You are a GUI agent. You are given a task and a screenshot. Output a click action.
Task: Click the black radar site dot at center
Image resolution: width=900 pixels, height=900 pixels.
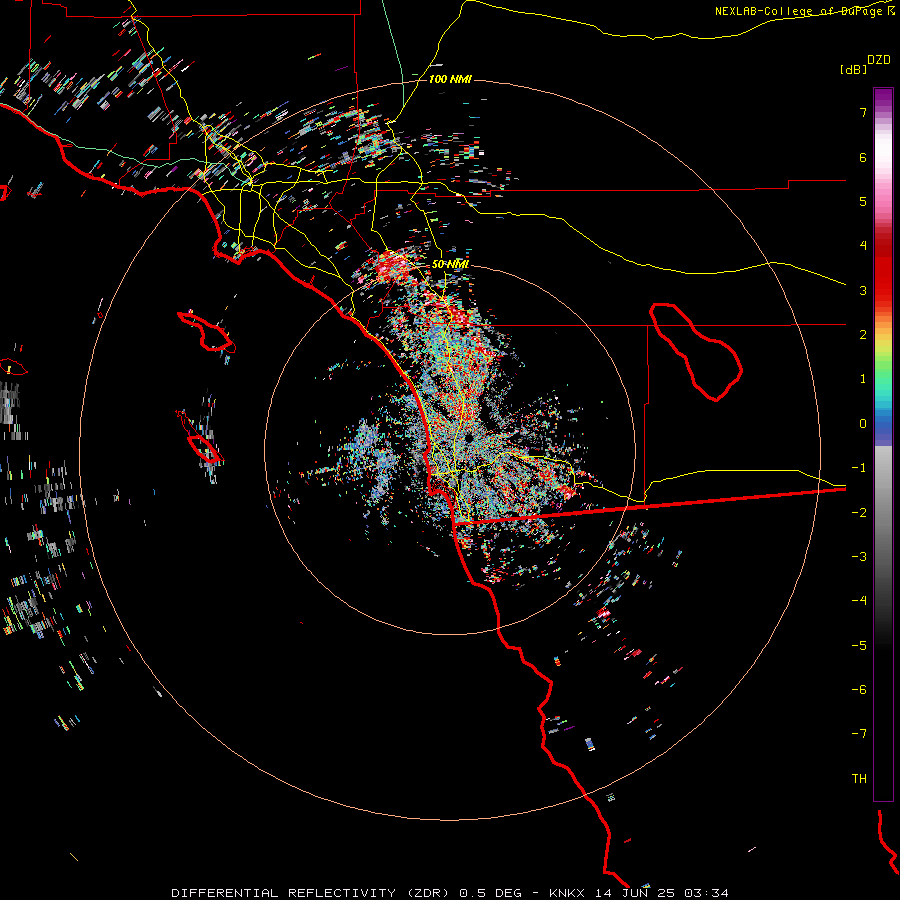468,438
